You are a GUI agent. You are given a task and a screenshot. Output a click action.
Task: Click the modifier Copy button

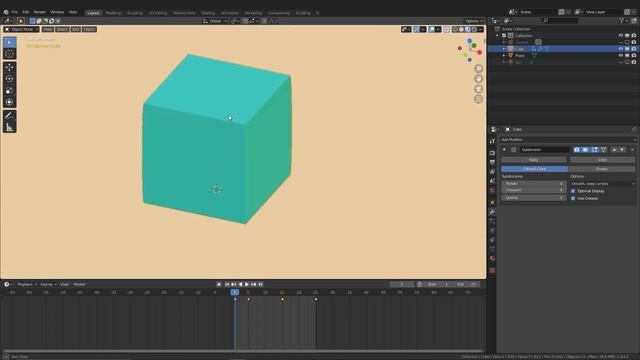(x=602, y=160)
